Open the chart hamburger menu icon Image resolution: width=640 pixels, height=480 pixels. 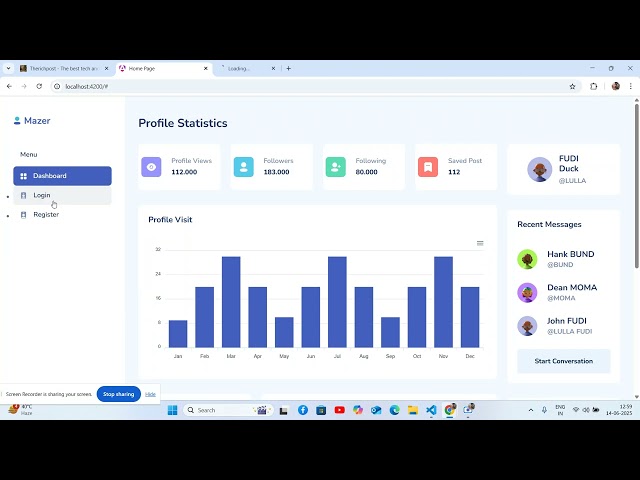480,243
